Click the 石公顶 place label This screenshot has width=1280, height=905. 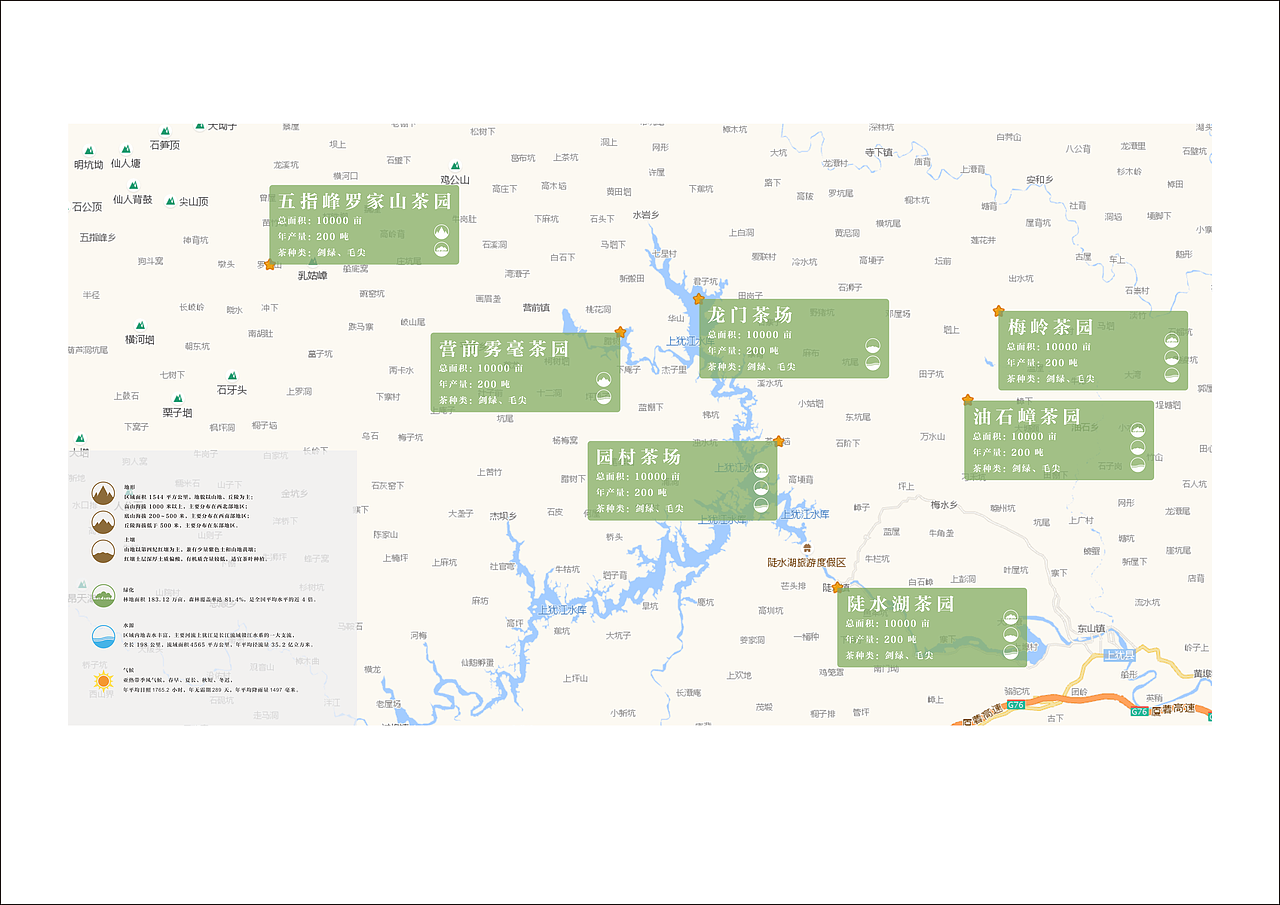point(87,207)
